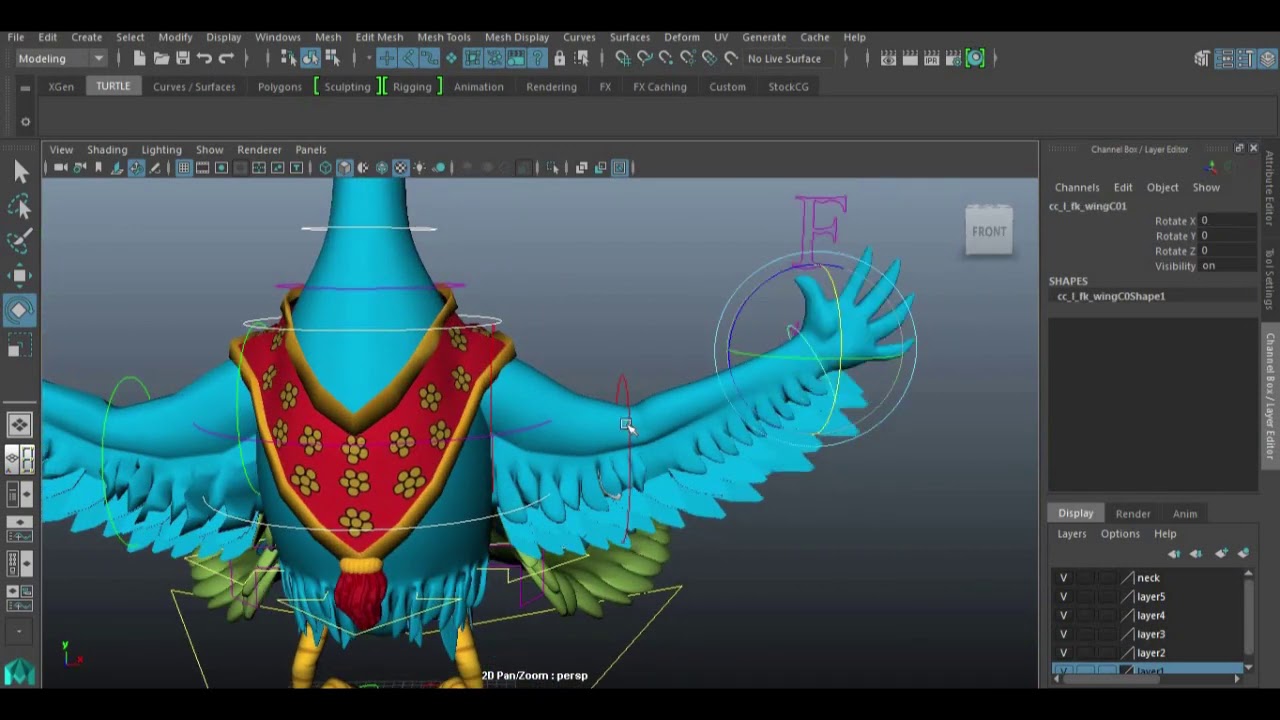Select the Scale tool
The image size is (1280, 720).
point(20,345)
